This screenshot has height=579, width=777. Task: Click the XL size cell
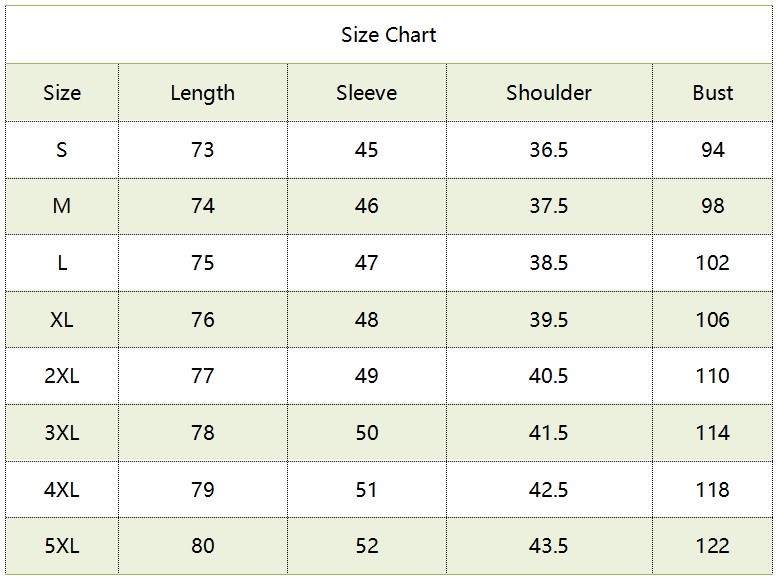click(x=62, y=320)
